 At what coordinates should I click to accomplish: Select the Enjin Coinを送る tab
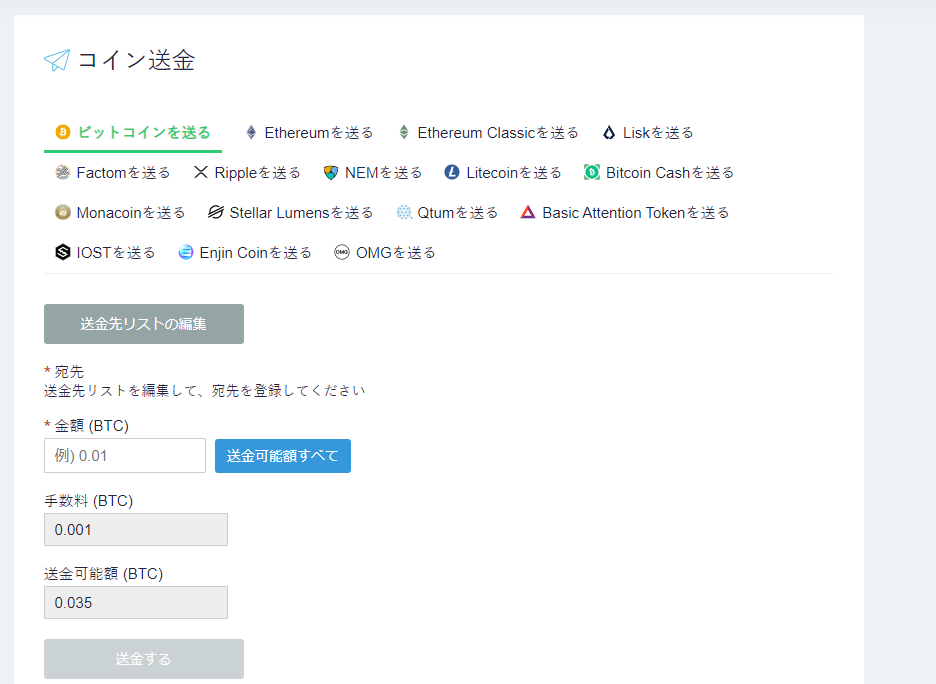pos(245,252)
